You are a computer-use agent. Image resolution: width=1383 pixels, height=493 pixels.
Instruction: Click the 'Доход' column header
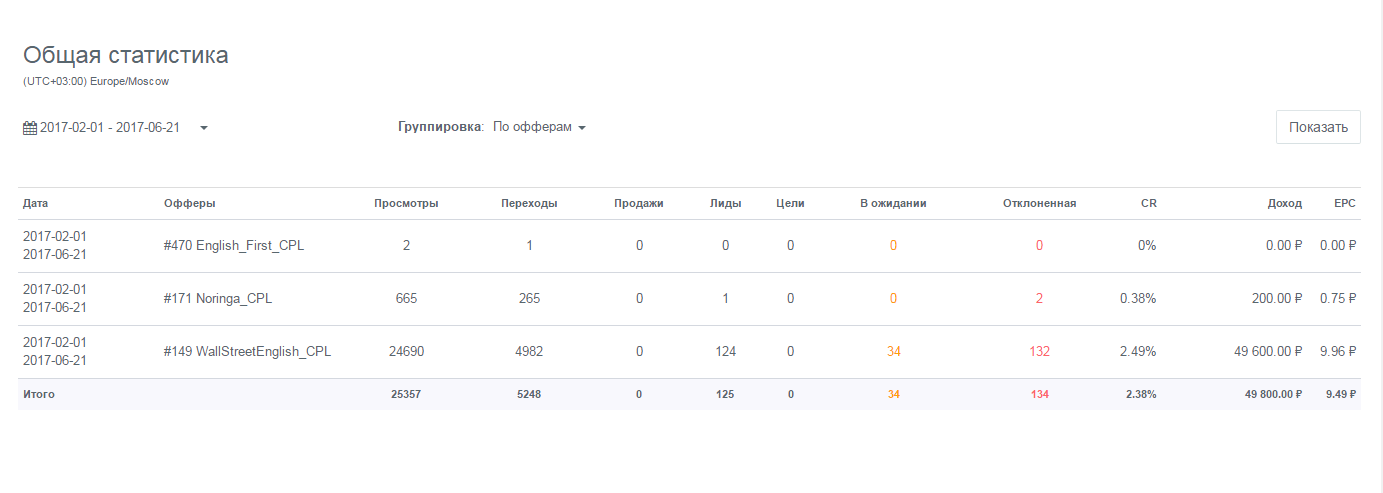click(1284, 203)
